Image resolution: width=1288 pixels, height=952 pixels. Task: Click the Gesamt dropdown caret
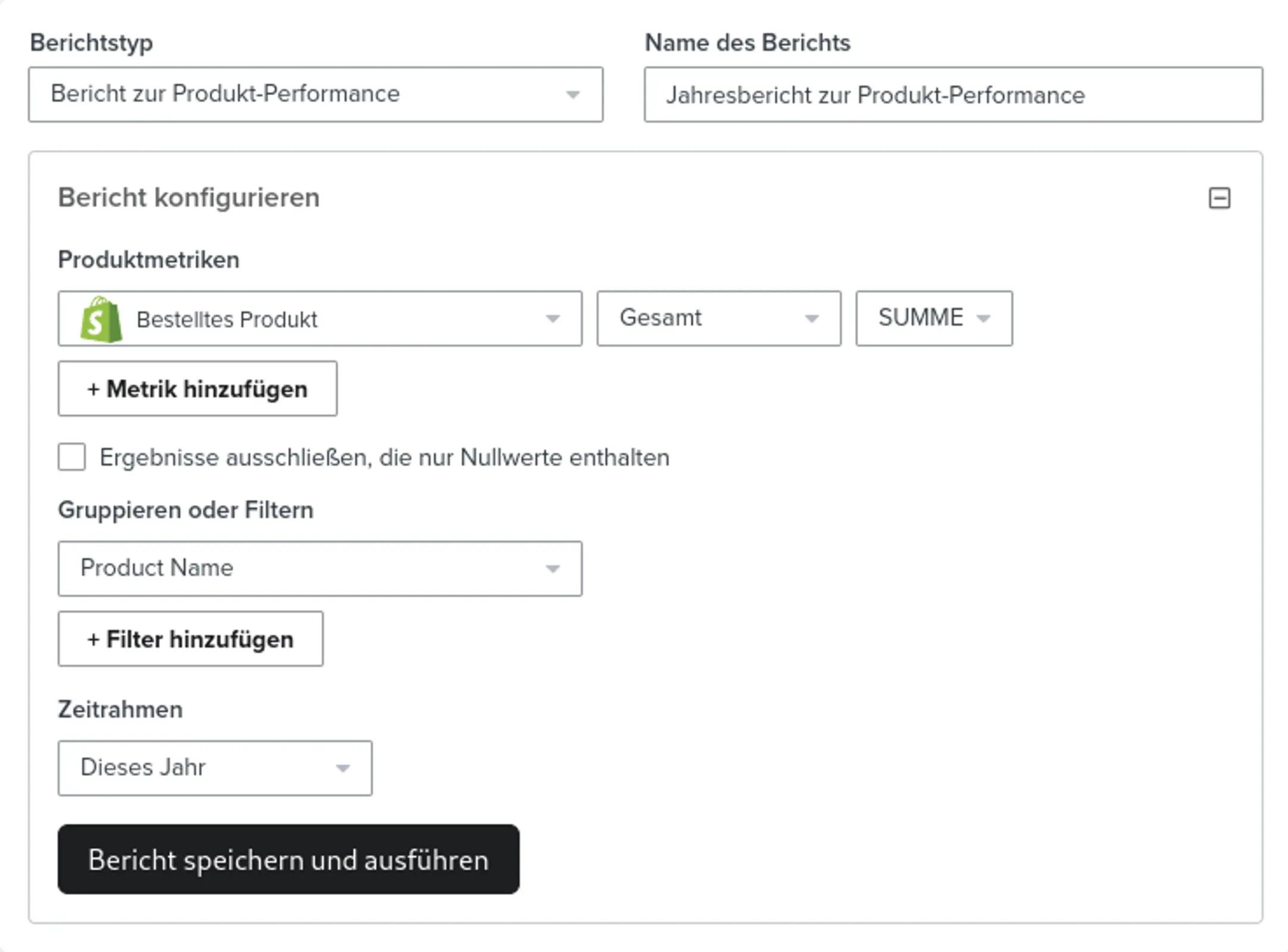pyautogui.click(x=811, y=319)
